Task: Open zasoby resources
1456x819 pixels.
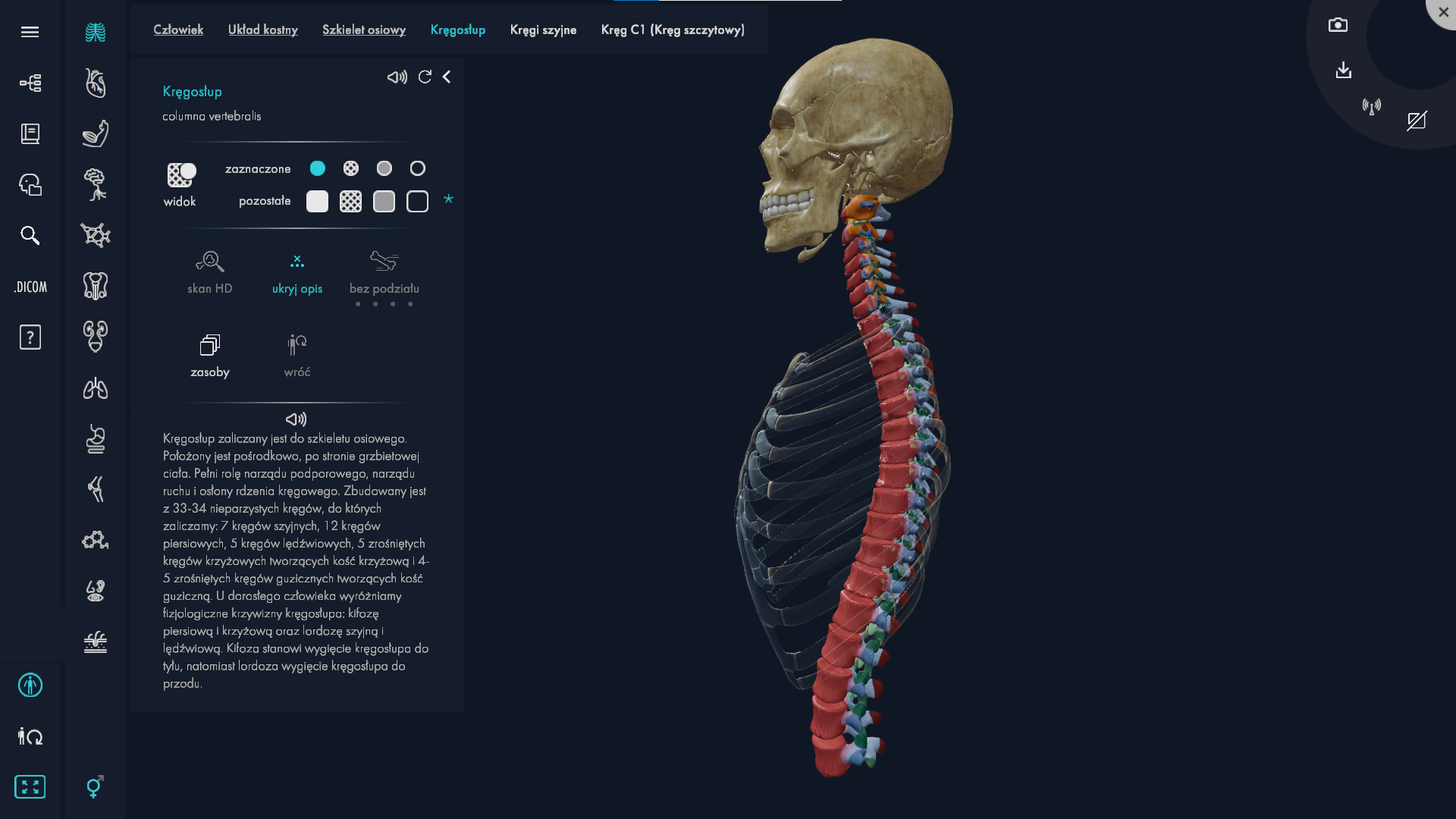Action: pos(210,356)
